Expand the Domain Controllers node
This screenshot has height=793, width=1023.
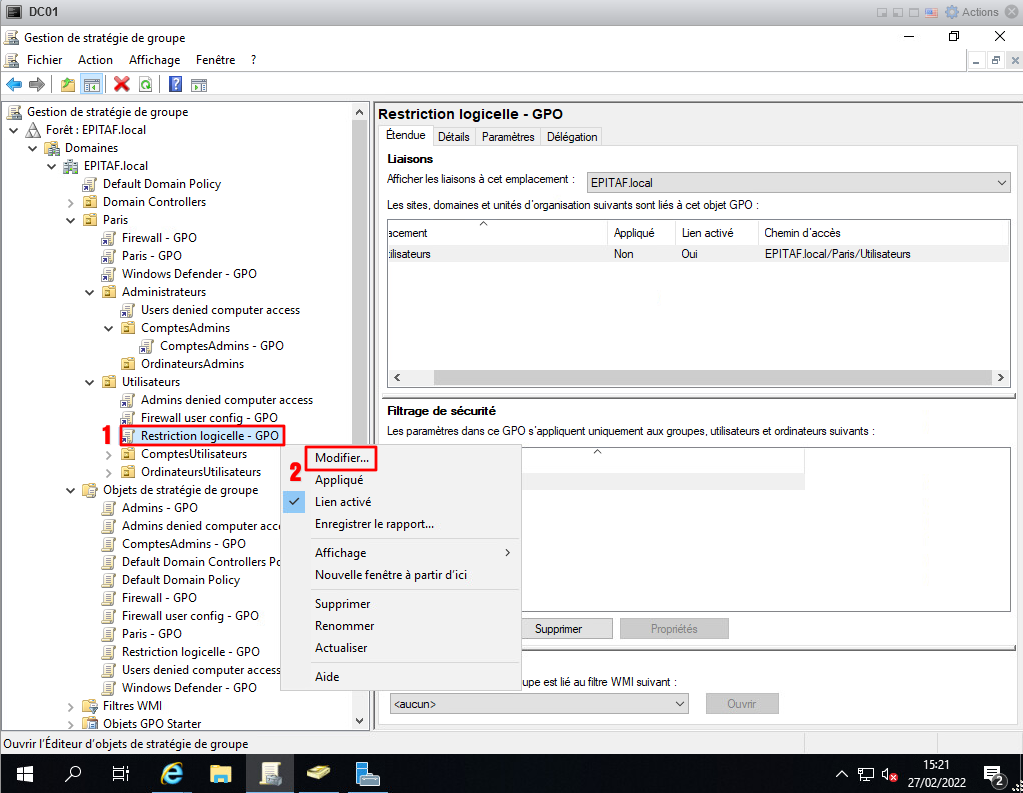[x=70, y=202]
